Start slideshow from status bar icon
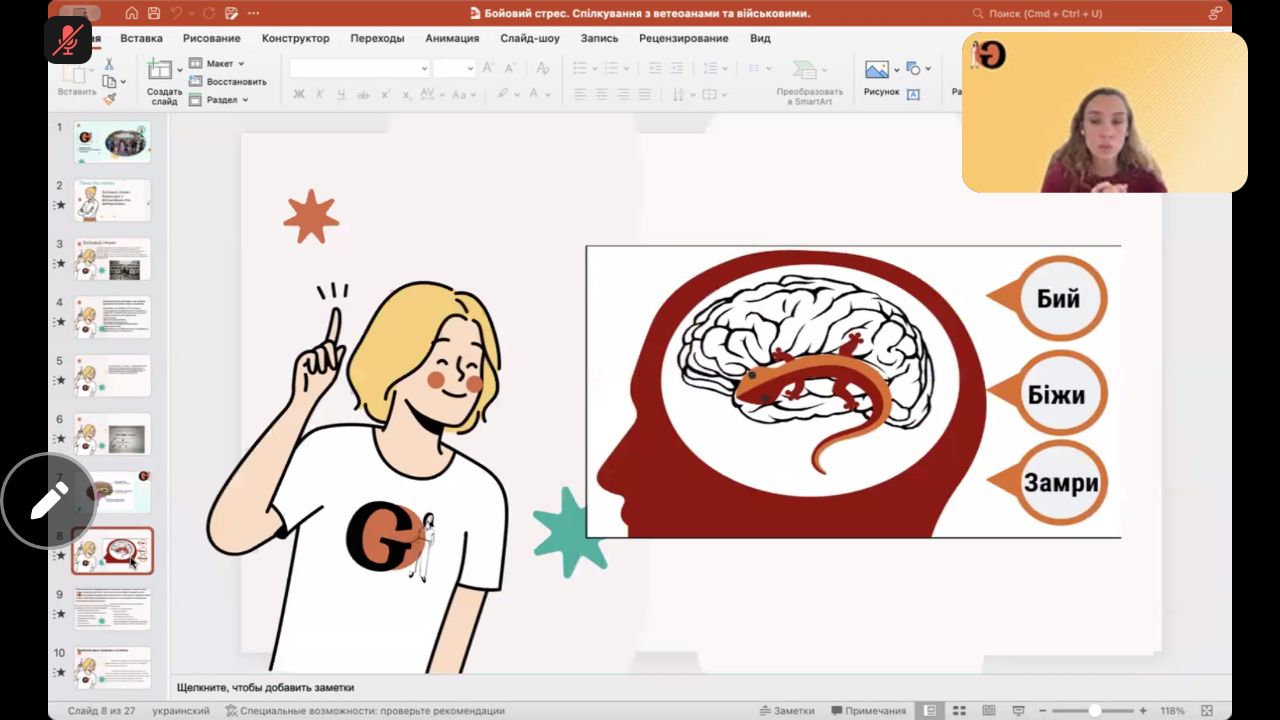The width and height of the screenshot is (1280, 720). (x=1019, y=711)
